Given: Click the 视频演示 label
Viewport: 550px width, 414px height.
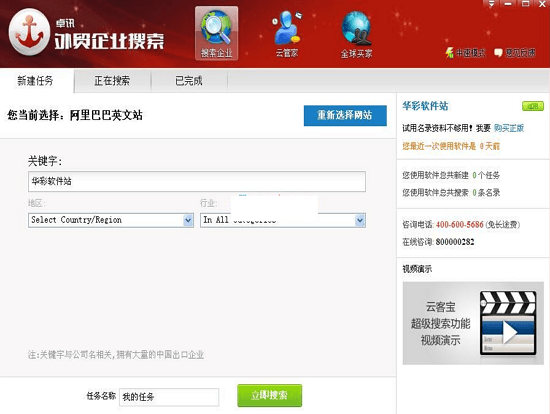Looking at the screenshot, I should 417,269.
